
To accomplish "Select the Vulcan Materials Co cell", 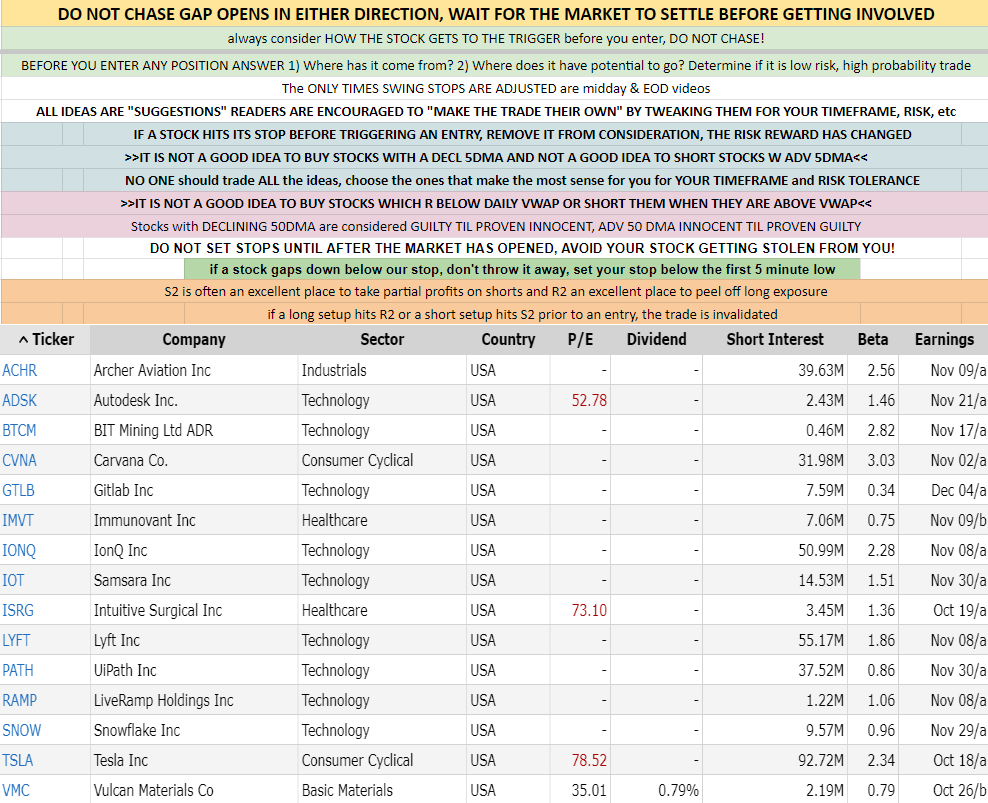I will (x=194, y=790).
